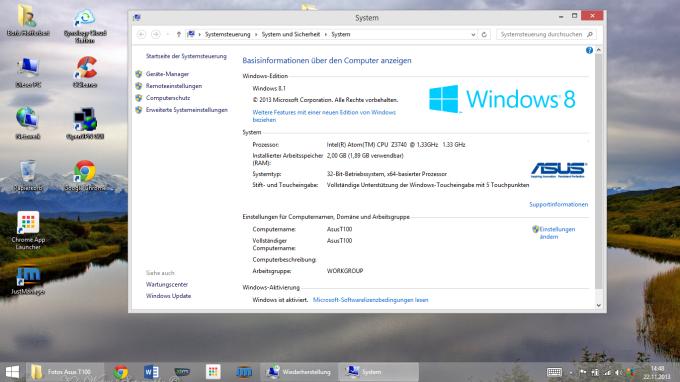This screenshot has height=382, width=680.
Task: Click the refresh button in address bar
Action: 484,34
